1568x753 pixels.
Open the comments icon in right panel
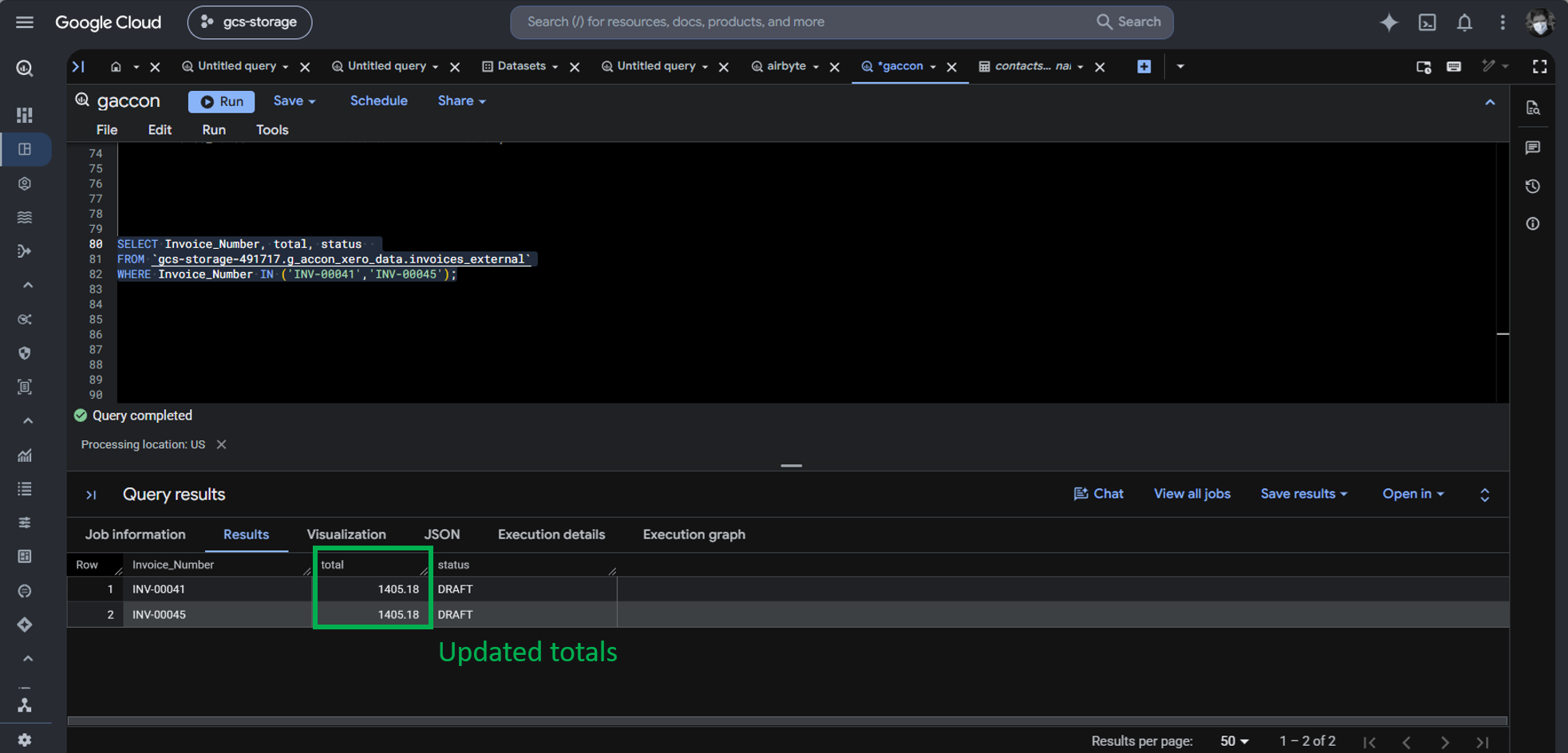[1533, 148]
